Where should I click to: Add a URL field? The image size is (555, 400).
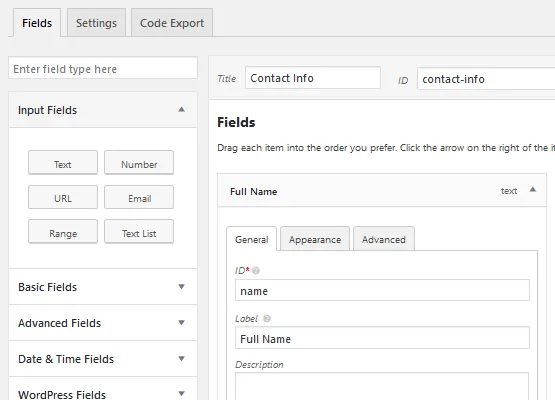[x=63, y=197]
